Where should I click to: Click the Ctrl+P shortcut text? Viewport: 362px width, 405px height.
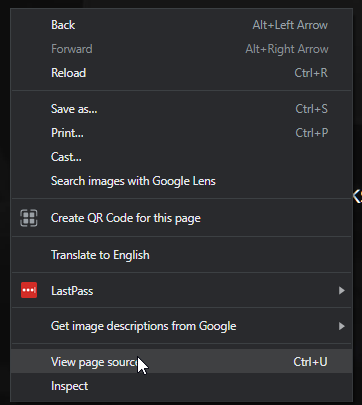pyautogui.click(x=312, y=133)
